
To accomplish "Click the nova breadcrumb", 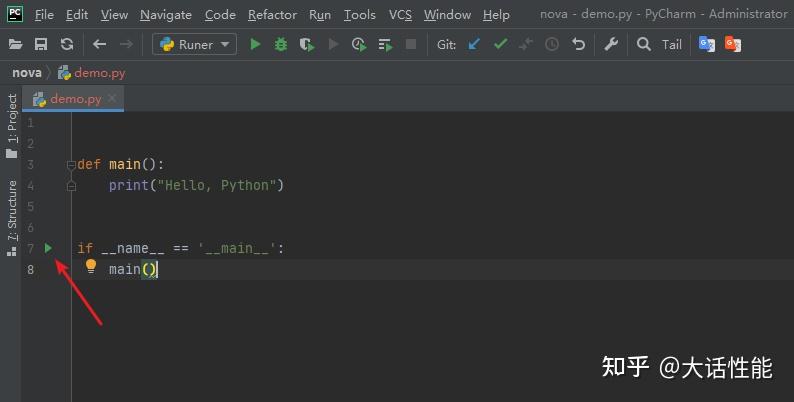I will coord(27,73).
